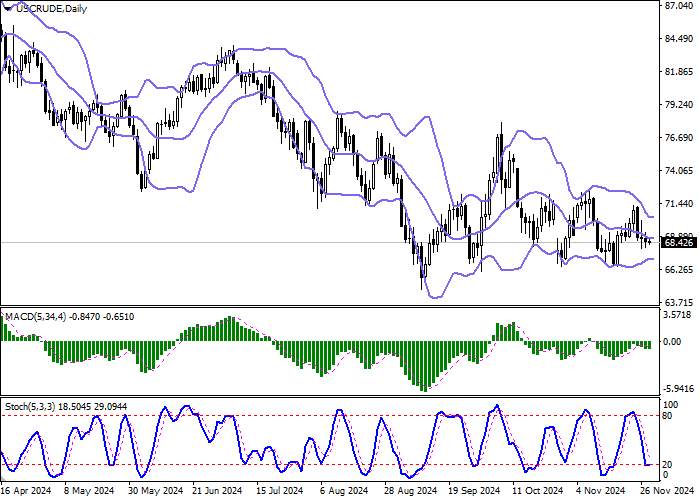The height and width of the screenshot is (500, 700).
Task: Click Stochastic scale level 100
Action: click(671, 405)
